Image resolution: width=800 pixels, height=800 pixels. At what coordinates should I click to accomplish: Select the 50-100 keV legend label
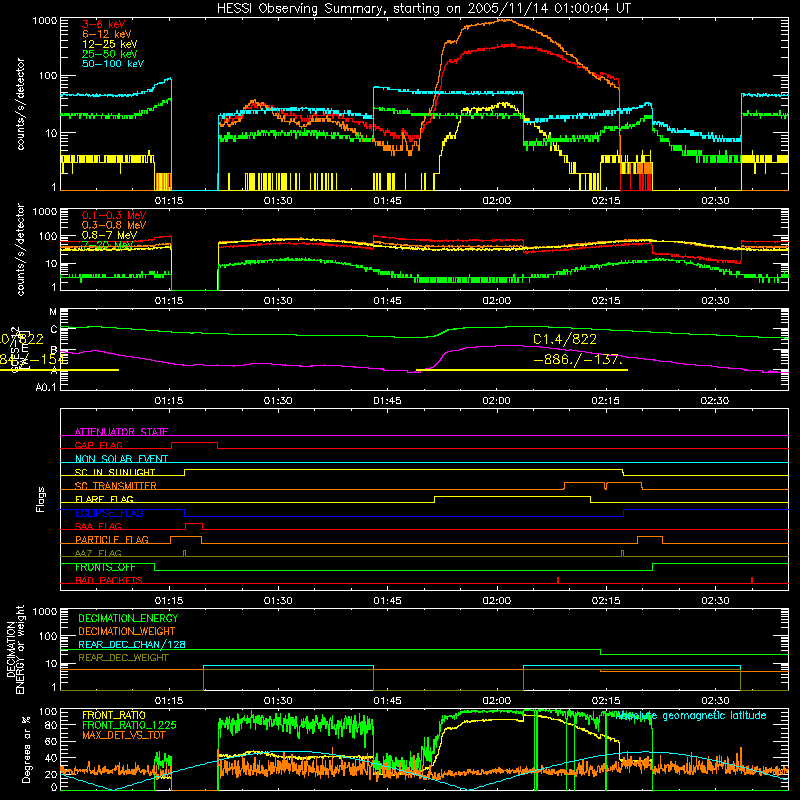click(x=113, y=64)
